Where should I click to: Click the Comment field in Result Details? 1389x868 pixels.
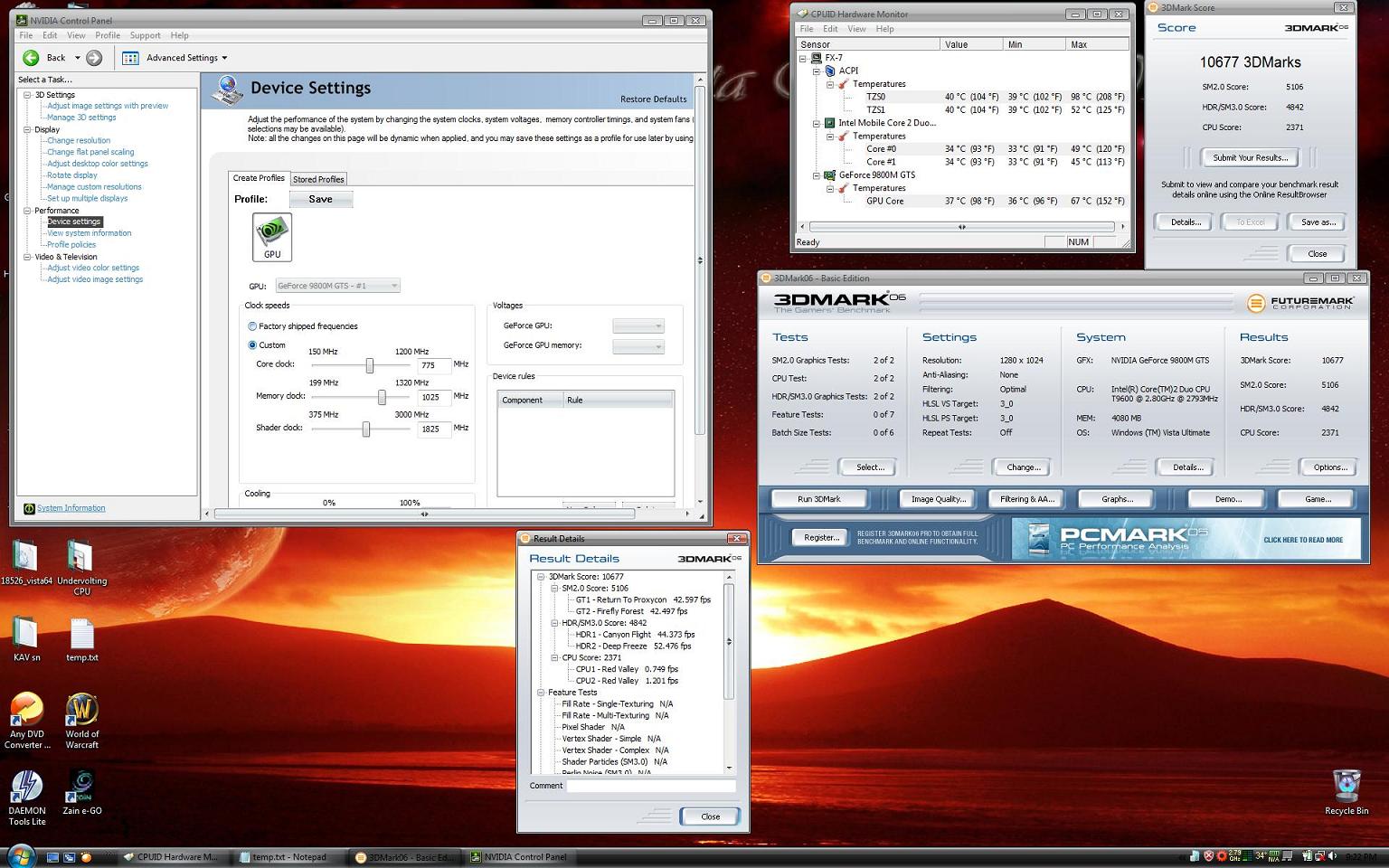tap(651, 786)
